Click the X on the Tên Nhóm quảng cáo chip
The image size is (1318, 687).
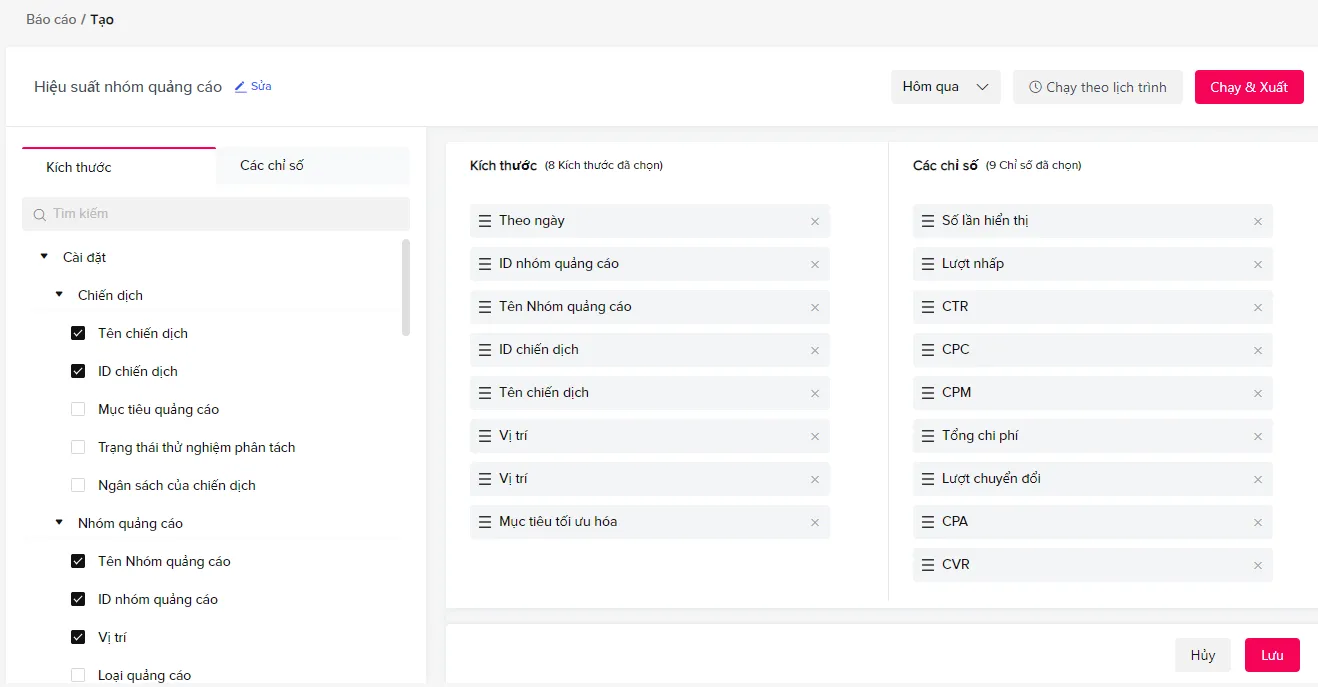[815, 308]
